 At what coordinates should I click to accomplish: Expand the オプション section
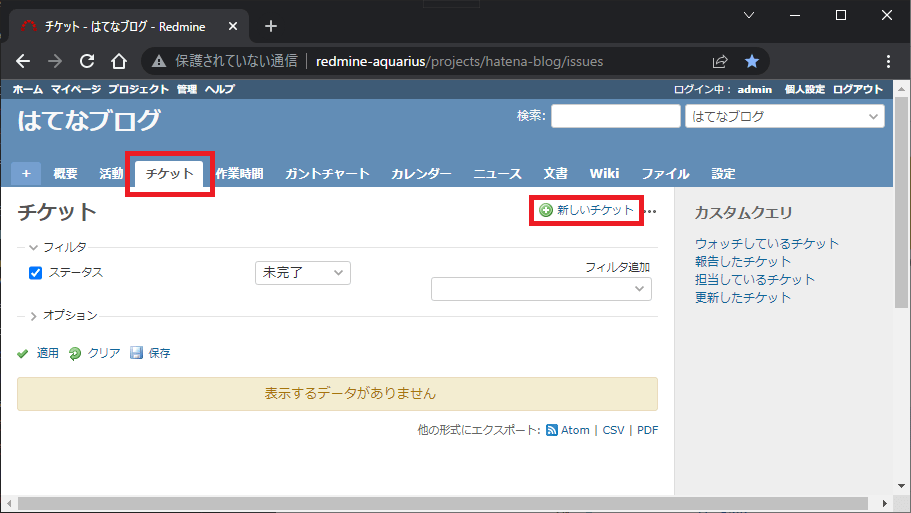(63, 315)
